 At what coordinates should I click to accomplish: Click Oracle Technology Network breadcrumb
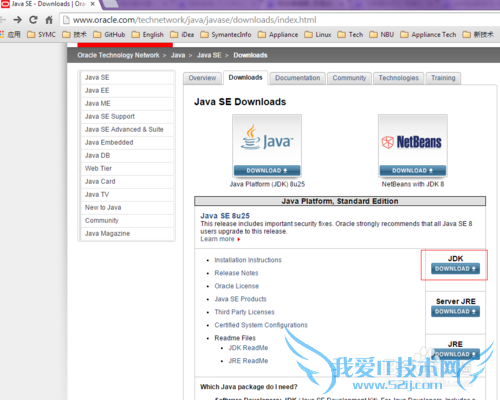(118, 55)
